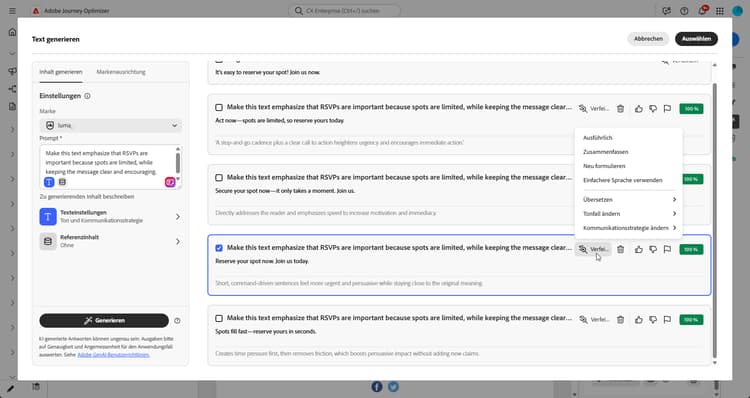
Task: Click the Abbrechen button
Action: [649, 39]
